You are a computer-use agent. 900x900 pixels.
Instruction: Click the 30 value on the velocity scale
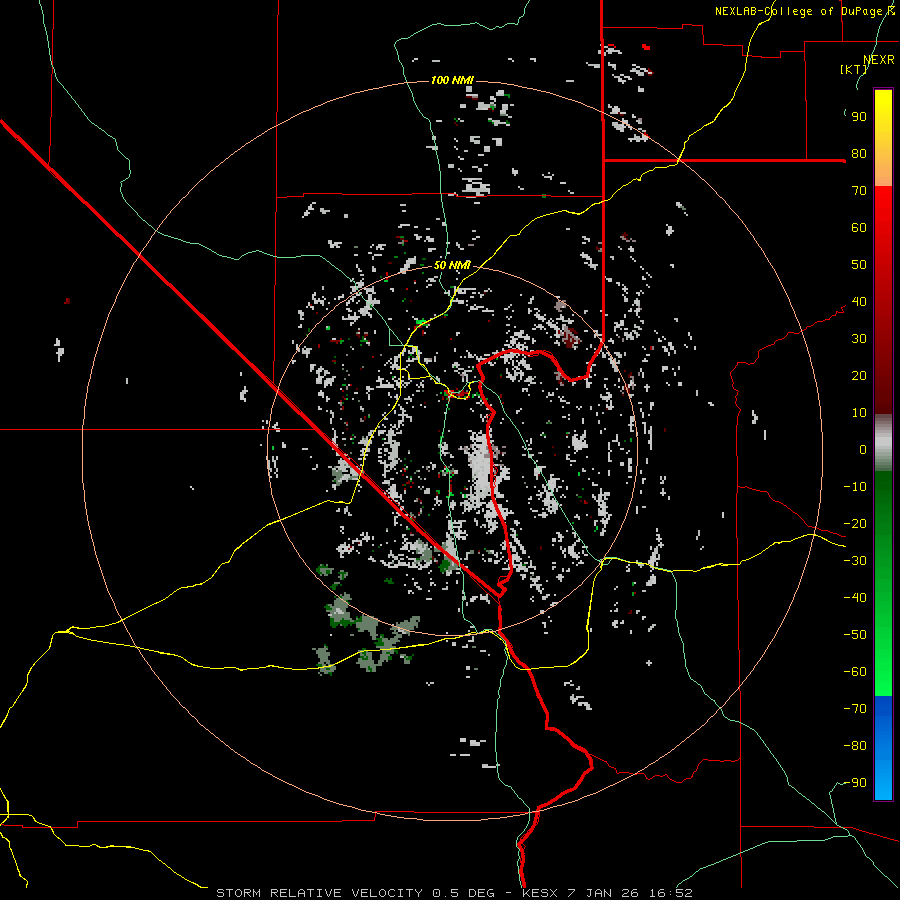[x=859, y=339]
